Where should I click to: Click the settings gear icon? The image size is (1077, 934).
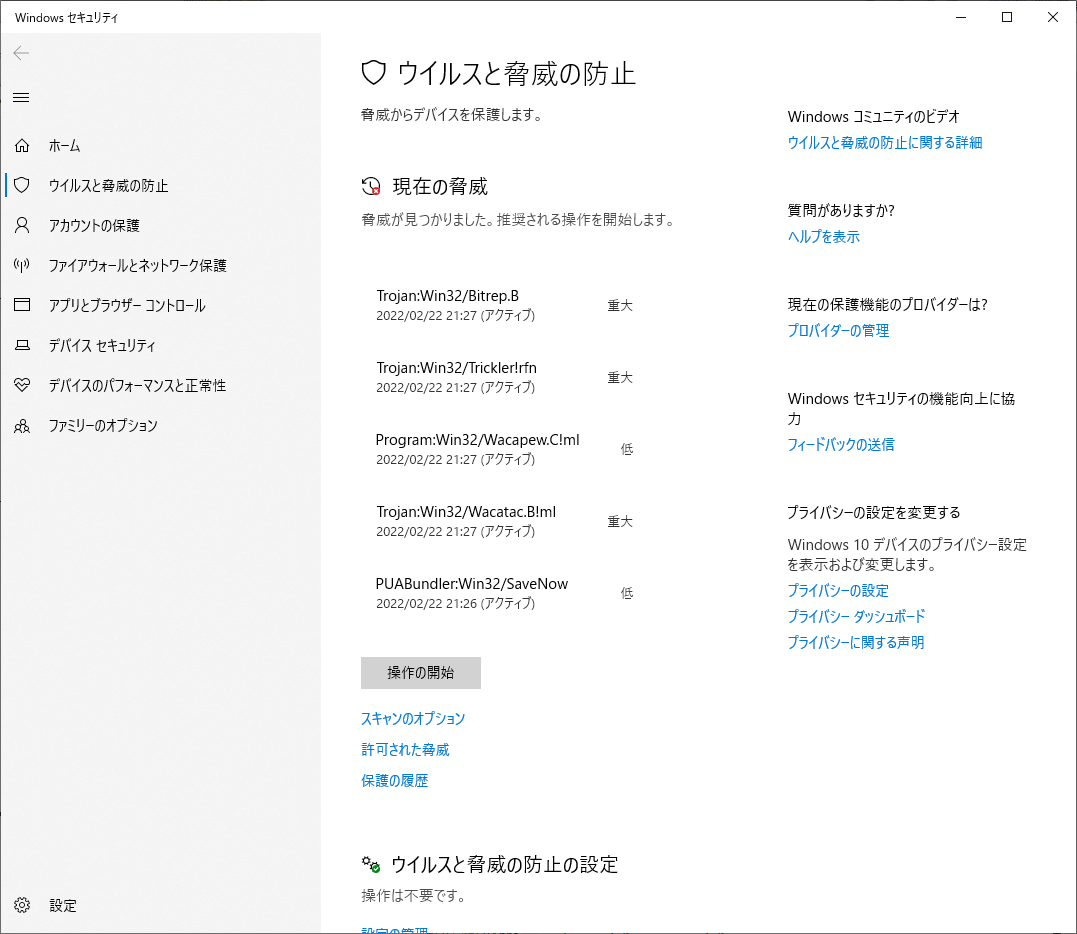click(x=22, y=905)
